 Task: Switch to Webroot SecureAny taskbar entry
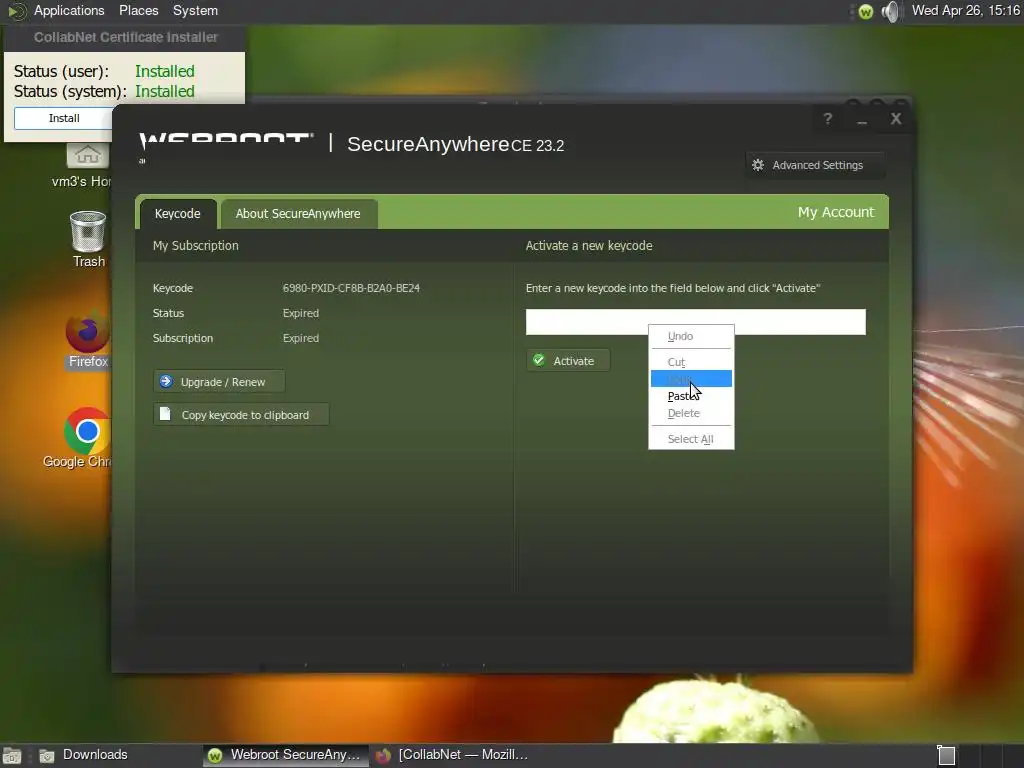point(285,755)
